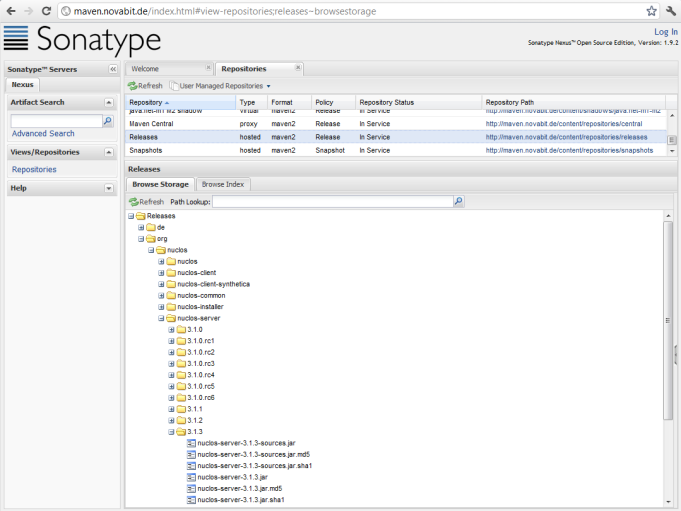681x511 pixels.
Task: Collapse the Artifact Search panel
Action: 109,102
